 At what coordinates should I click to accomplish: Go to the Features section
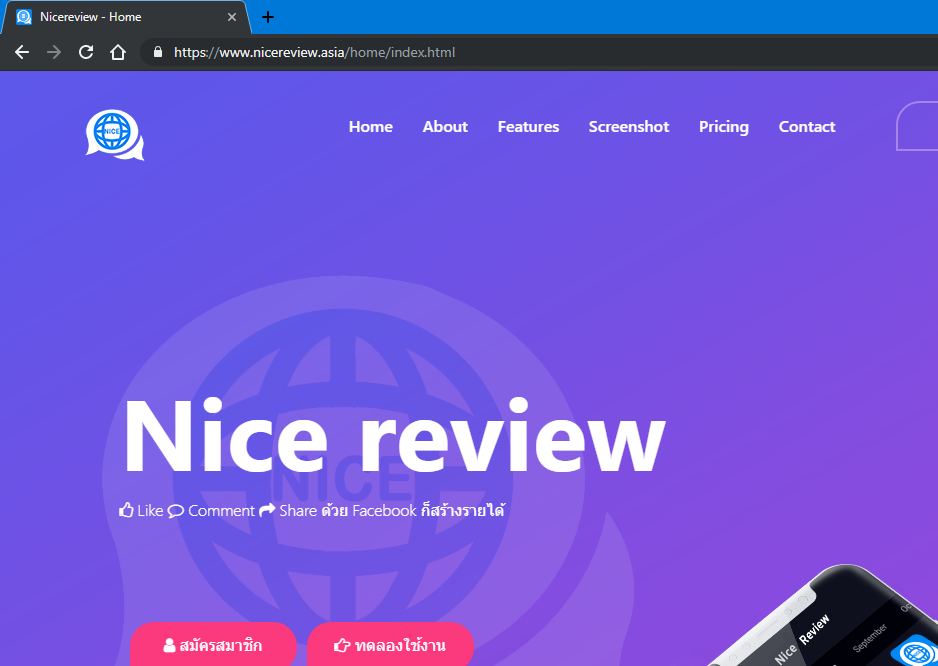click(x=528, y=127)
